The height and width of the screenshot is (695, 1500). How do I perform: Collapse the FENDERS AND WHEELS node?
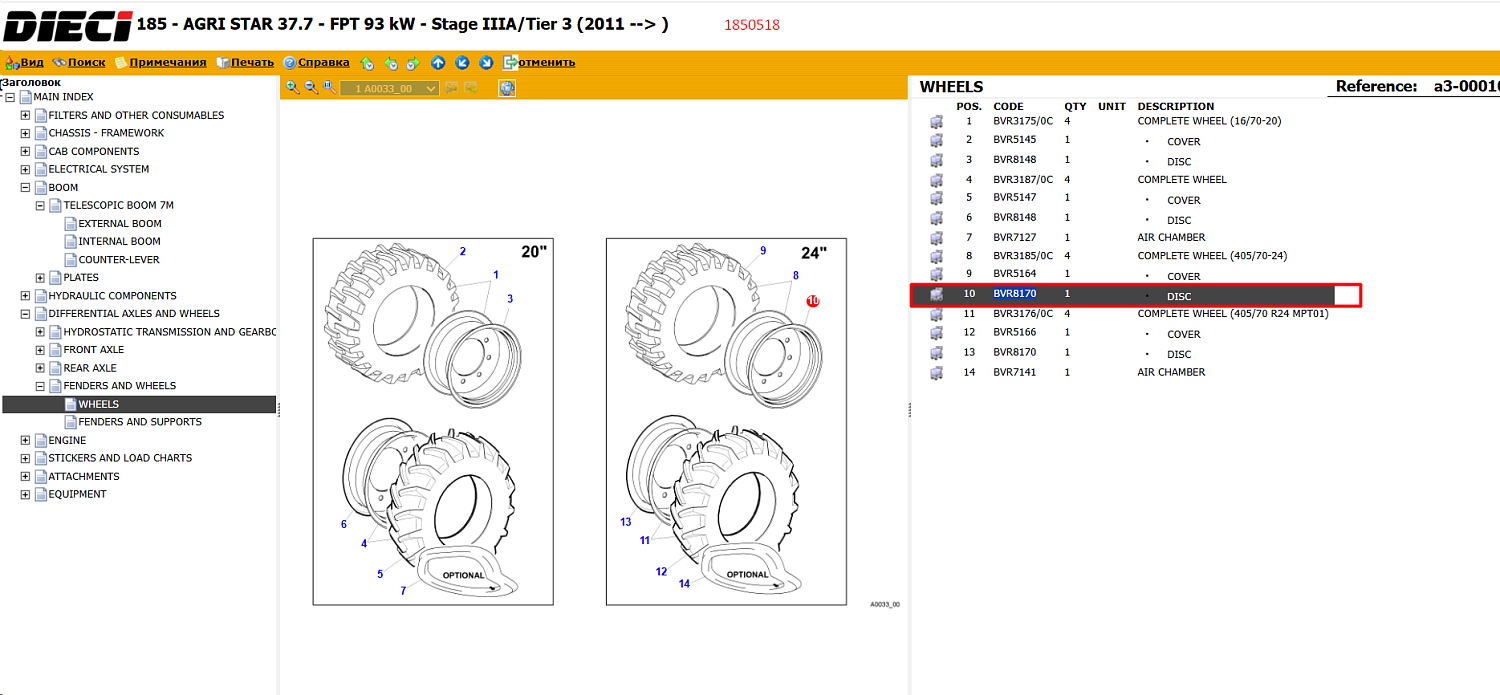41,386
